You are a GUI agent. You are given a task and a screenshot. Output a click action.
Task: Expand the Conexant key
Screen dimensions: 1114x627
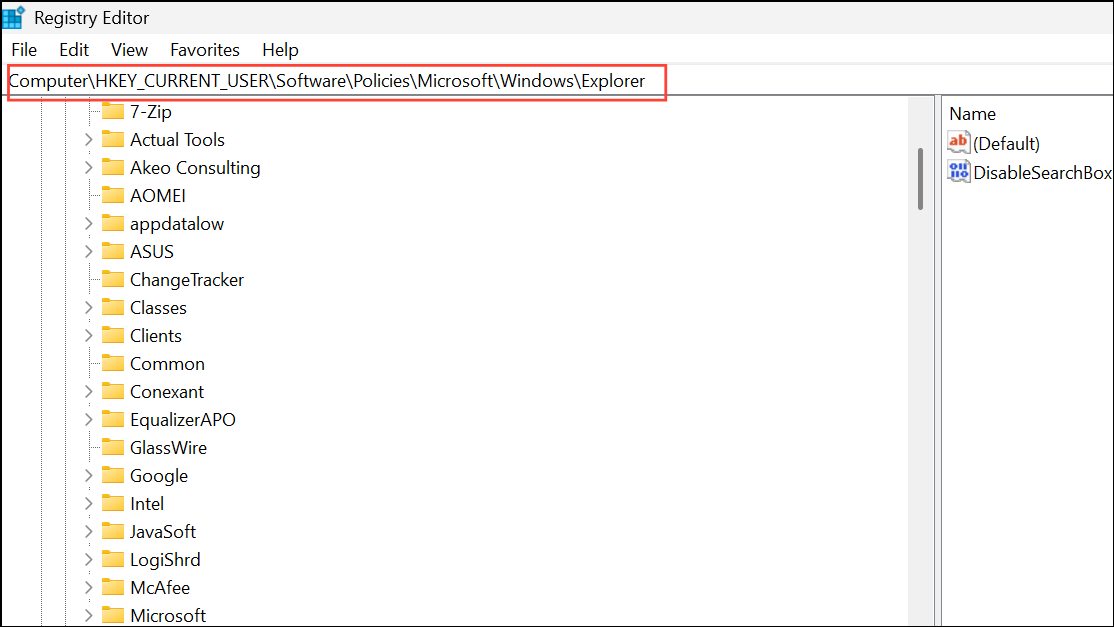coord(89,391)
